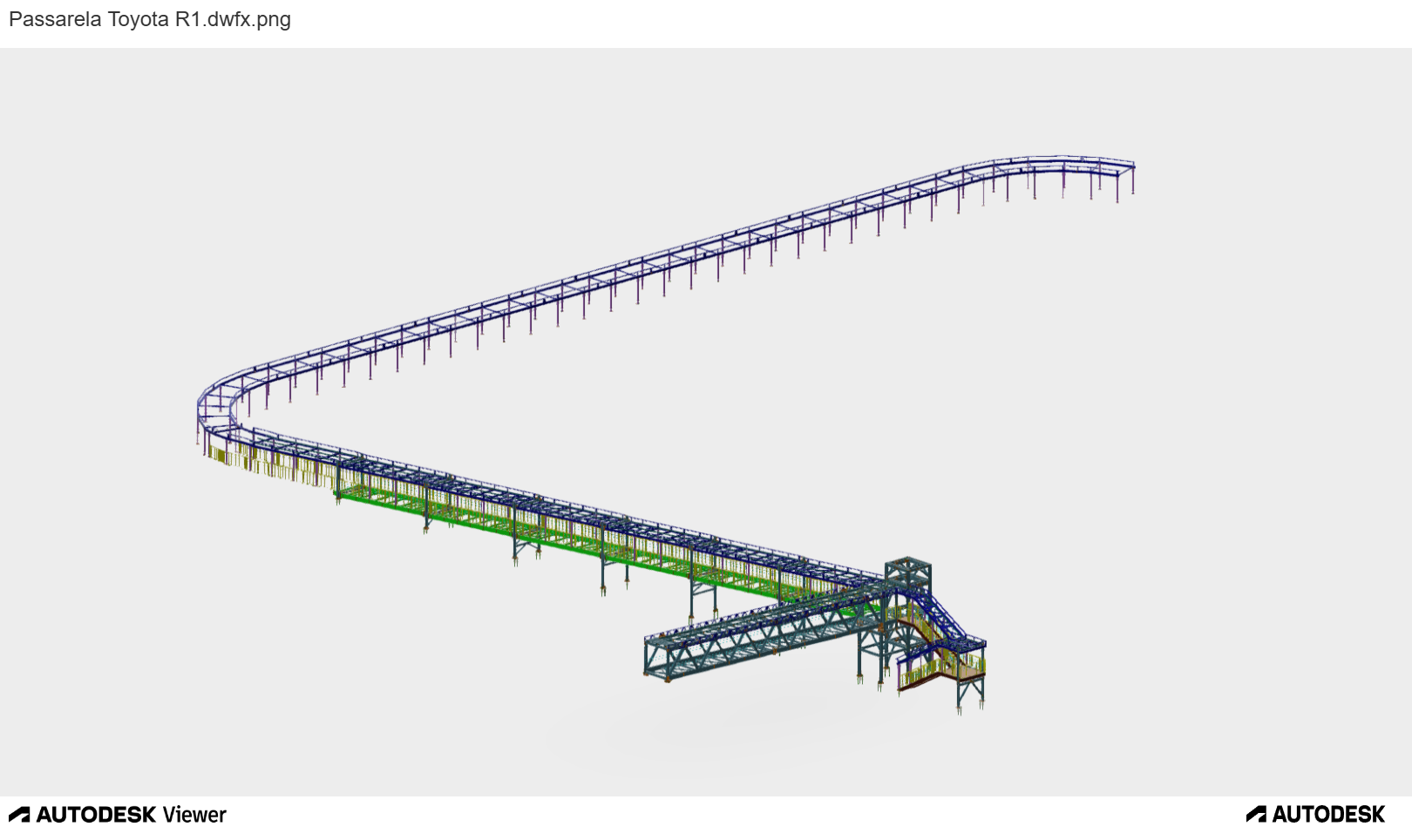Viewport: 1412px width, 840px height.
Task: Click the top of the square tower frame
Action: (x=908, y=564)
